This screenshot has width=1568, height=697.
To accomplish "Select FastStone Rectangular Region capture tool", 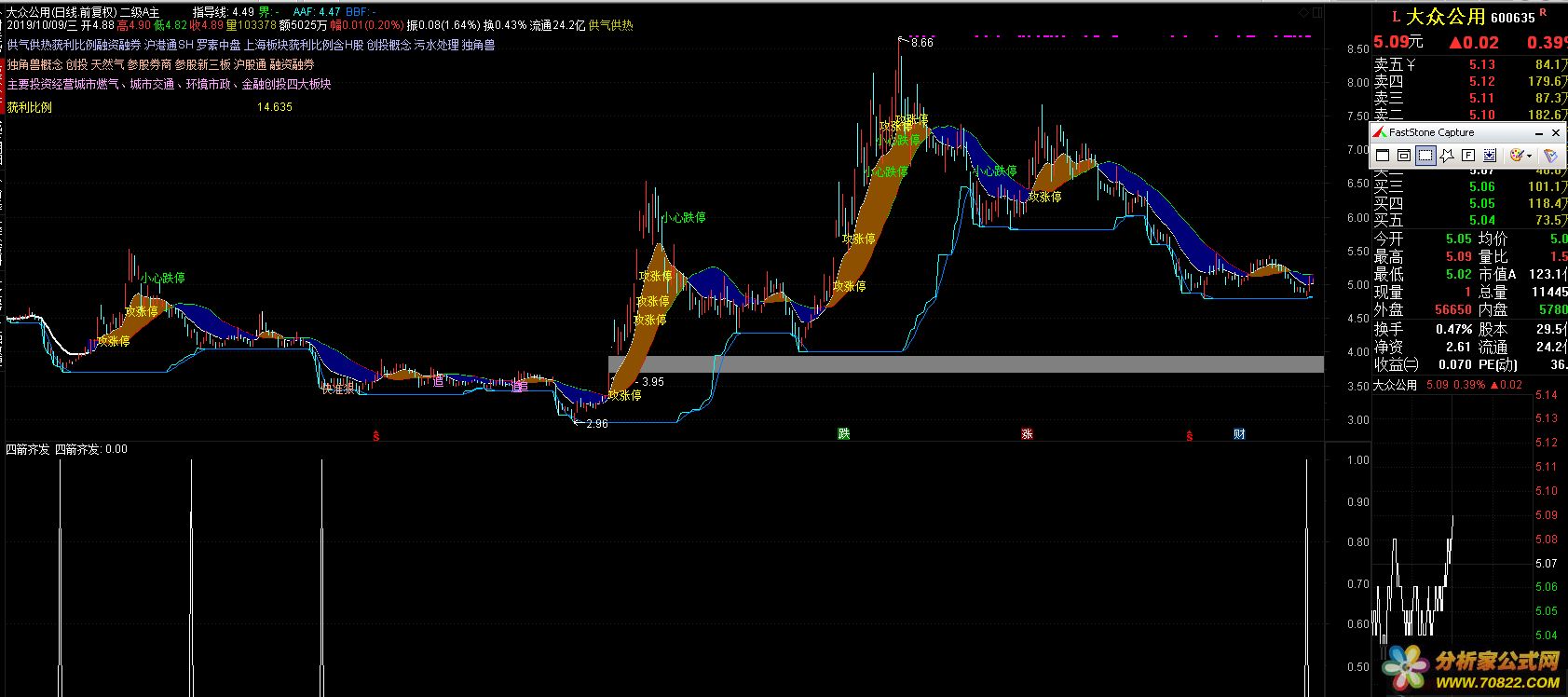I will tap(1425, 156).
